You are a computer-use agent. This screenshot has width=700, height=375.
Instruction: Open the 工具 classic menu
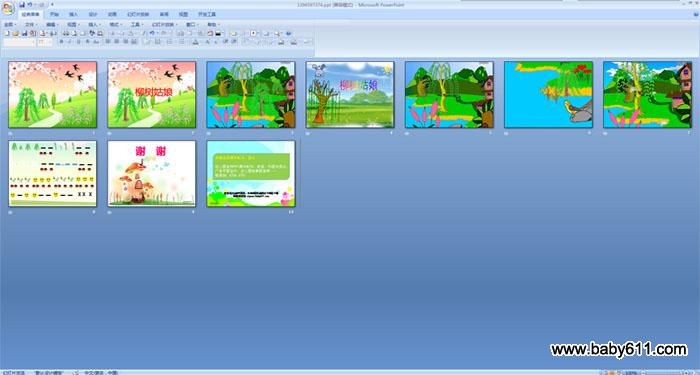click(137, 25)
